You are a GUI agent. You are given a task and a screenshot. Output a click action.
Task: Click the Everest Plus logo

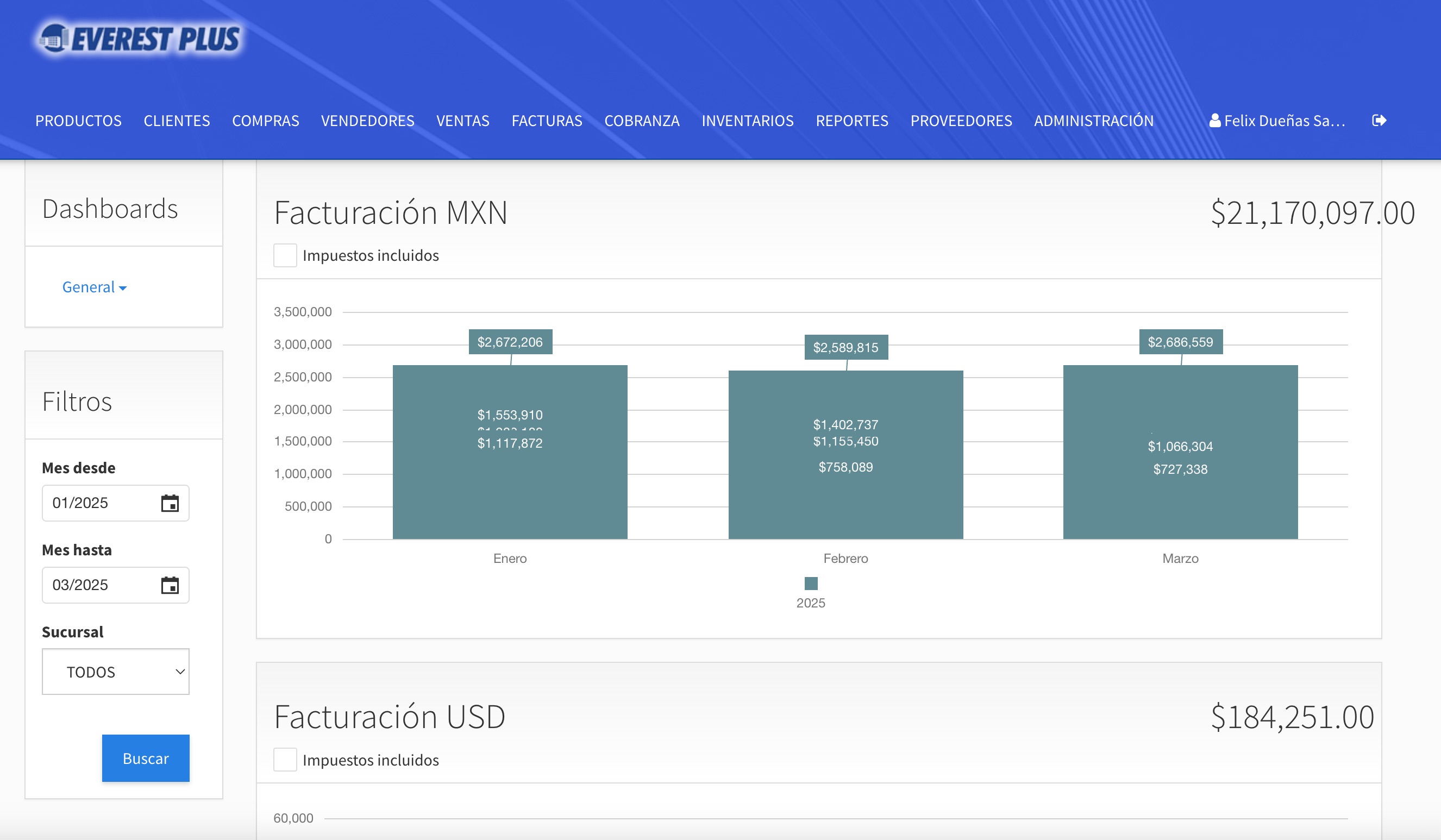(x=140, y=39)
